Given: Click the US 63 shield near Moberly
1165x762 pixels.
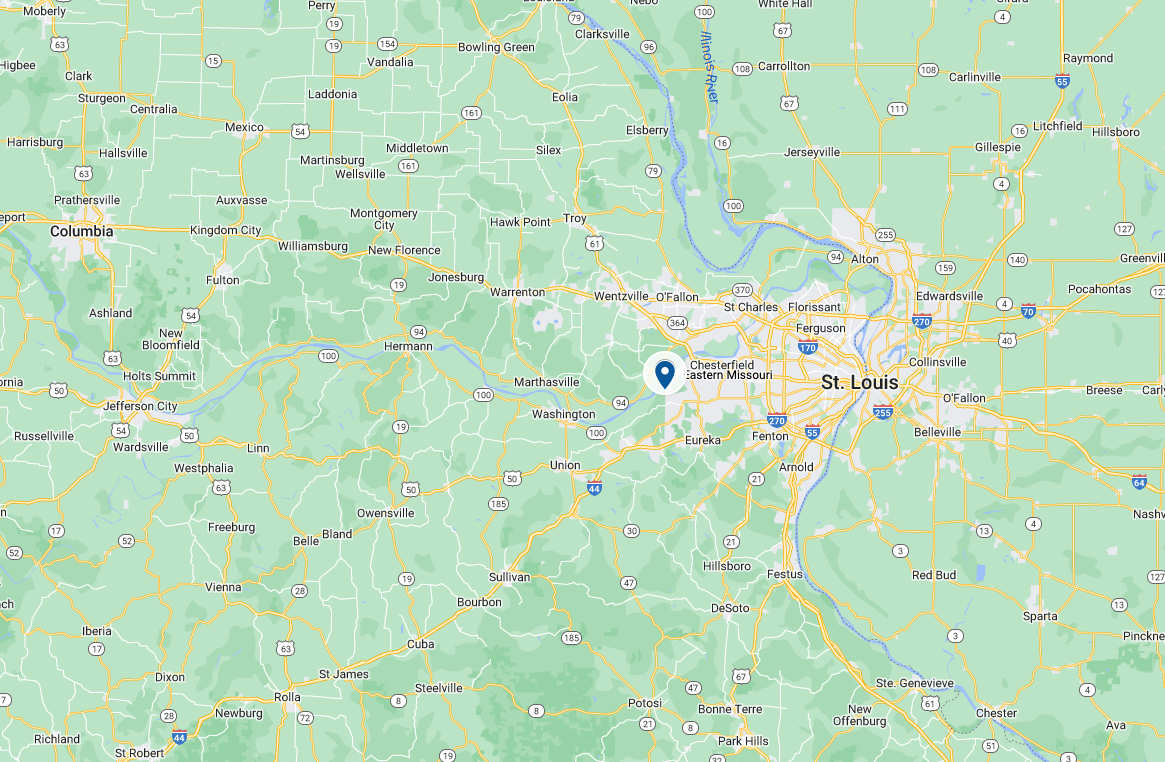Looking at the screenshot, I should 59,45.
